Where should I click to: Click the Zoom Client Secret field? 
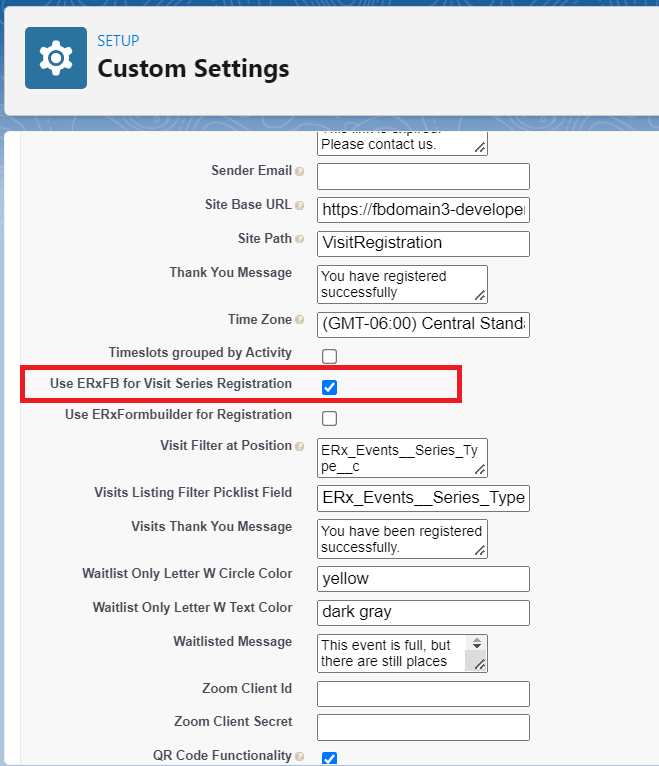coord(423,727)
